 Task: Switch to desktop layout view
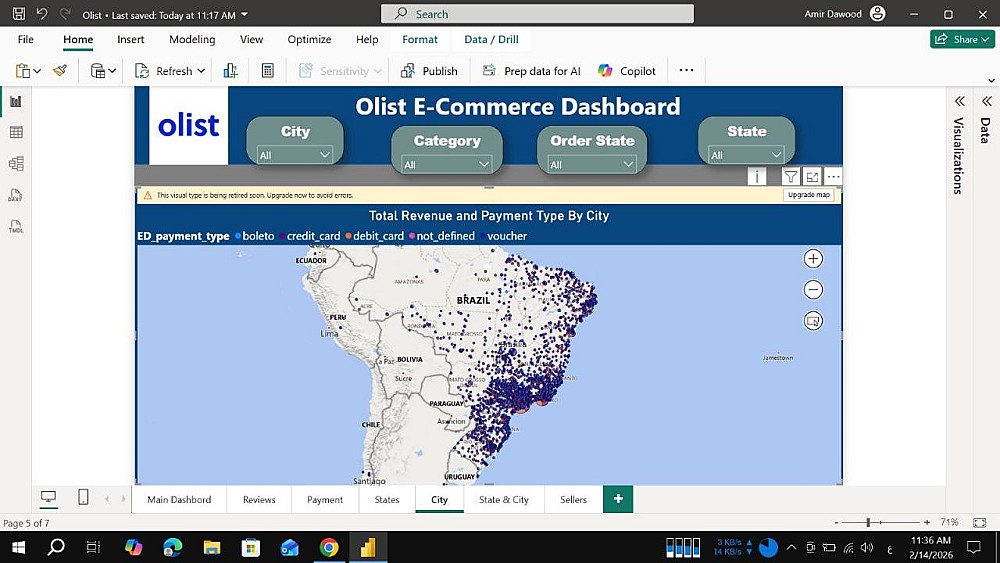click(48, 497)
